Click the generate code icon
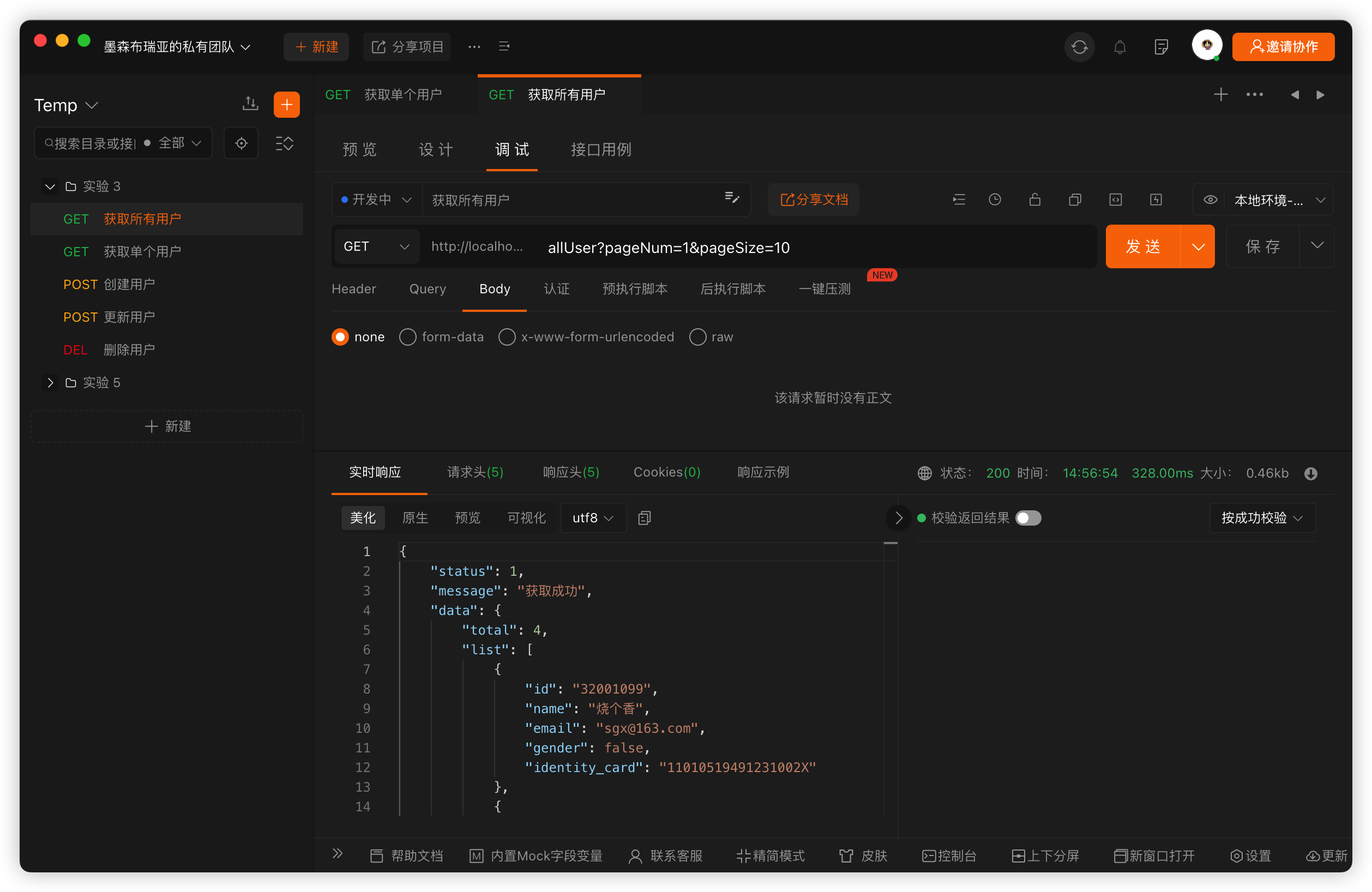Screen dimensions: 1372x892 pos(1116,200)
